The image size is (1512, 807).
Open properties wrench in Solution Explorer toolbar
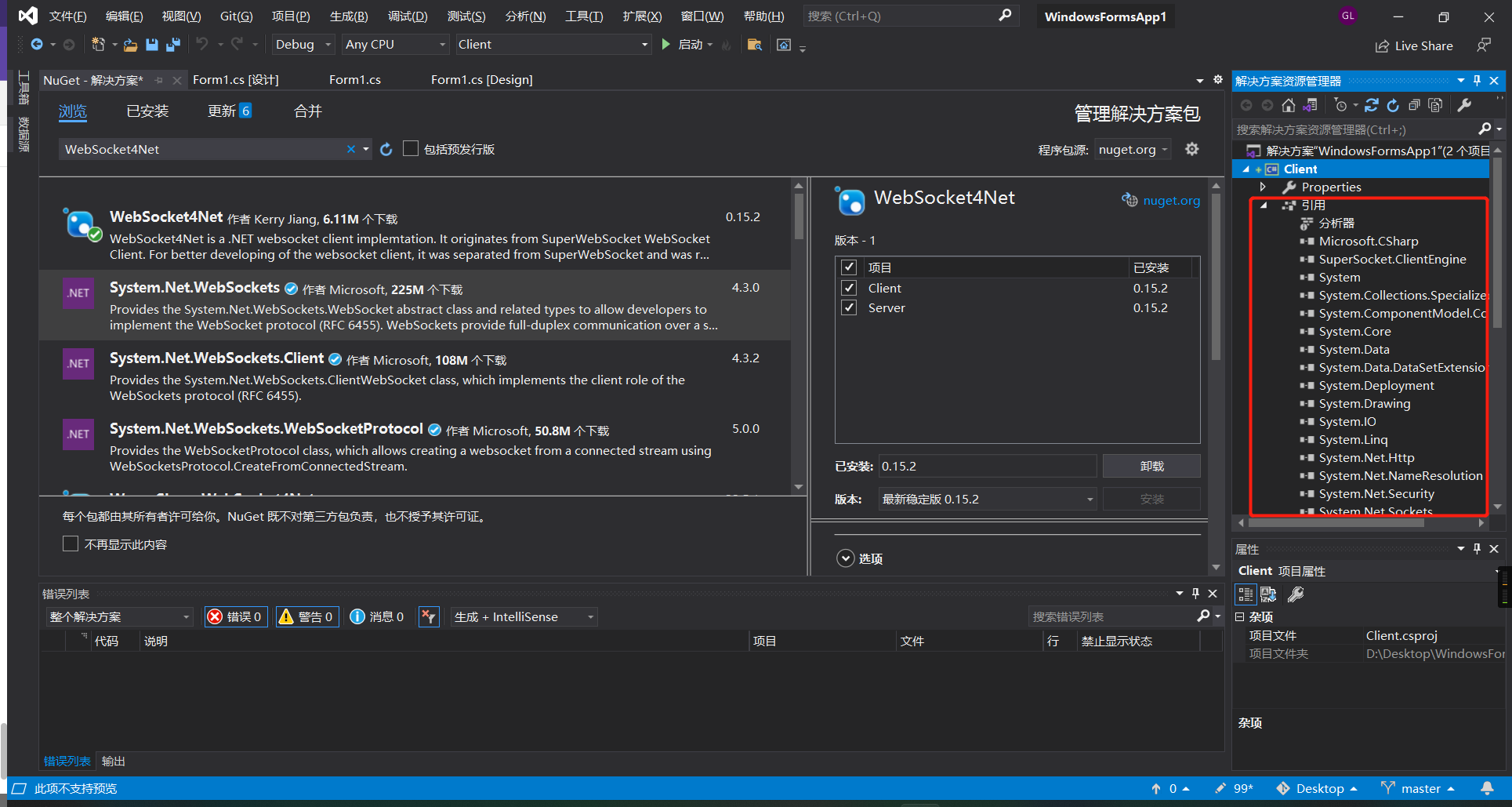pos(1464,105)
